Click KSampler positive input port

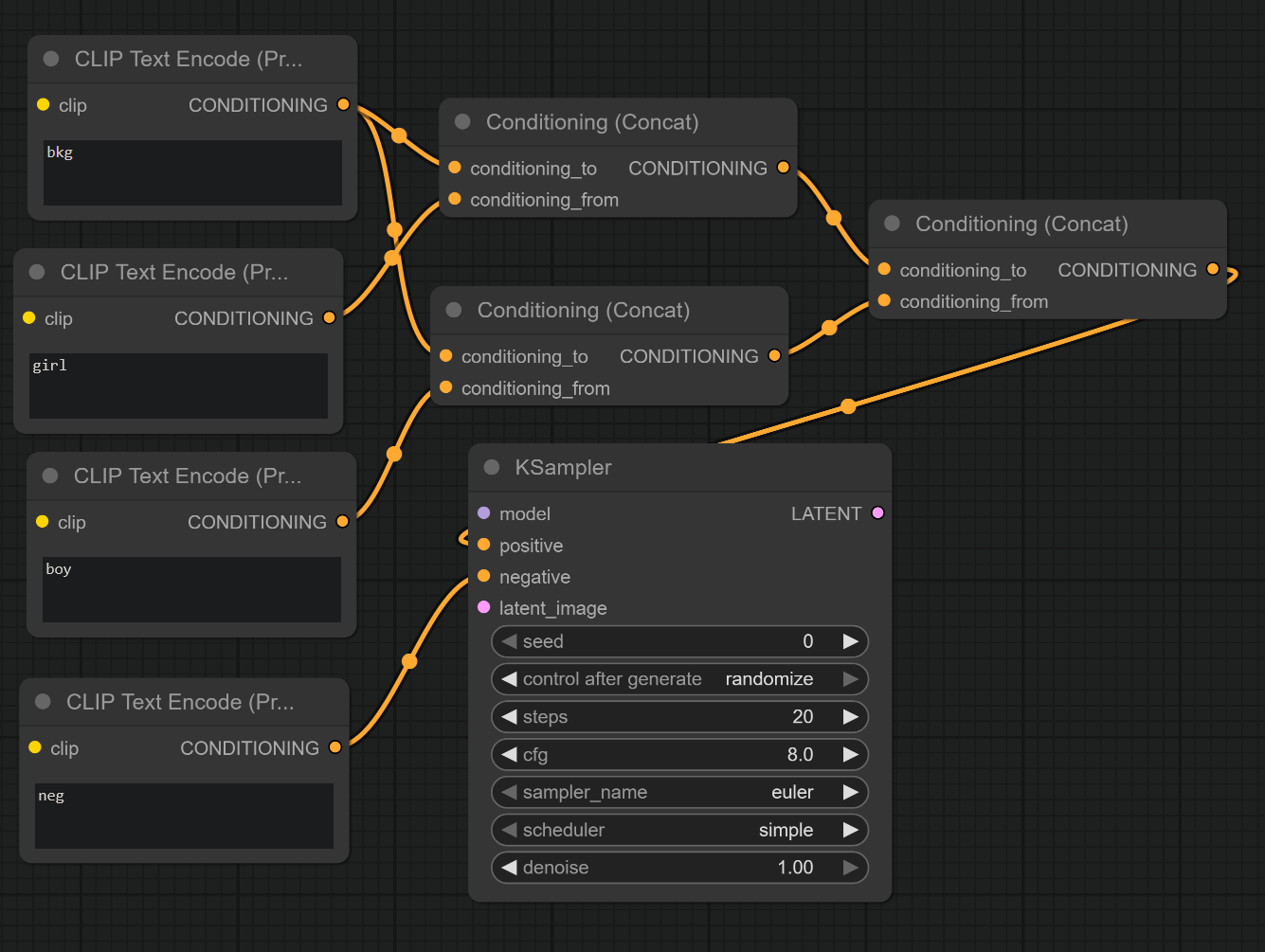coord(483,545)
